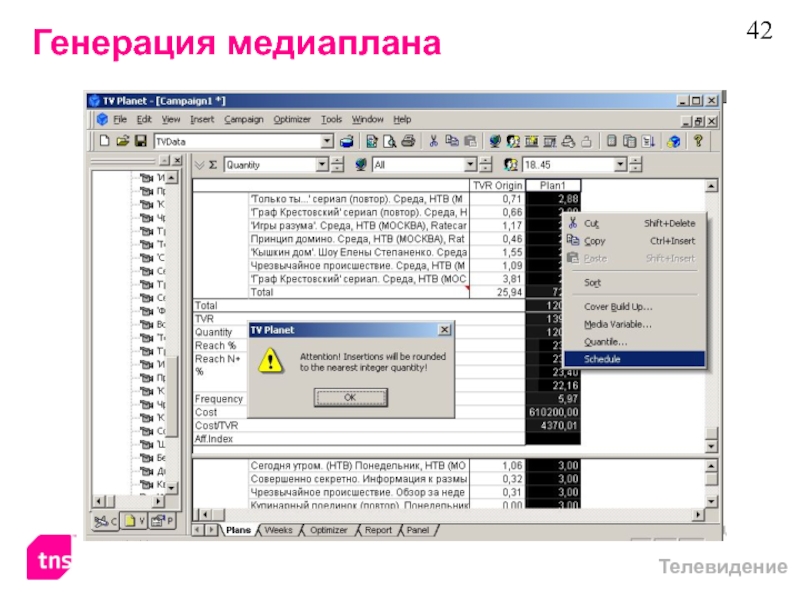Click the globe channels toolbar icon

coord(494,141)
